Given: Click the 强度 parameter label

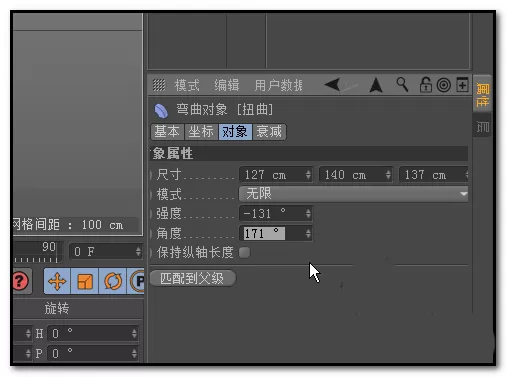Looking at the screenshot, I should pyautogui.click(x=169, y=213).
